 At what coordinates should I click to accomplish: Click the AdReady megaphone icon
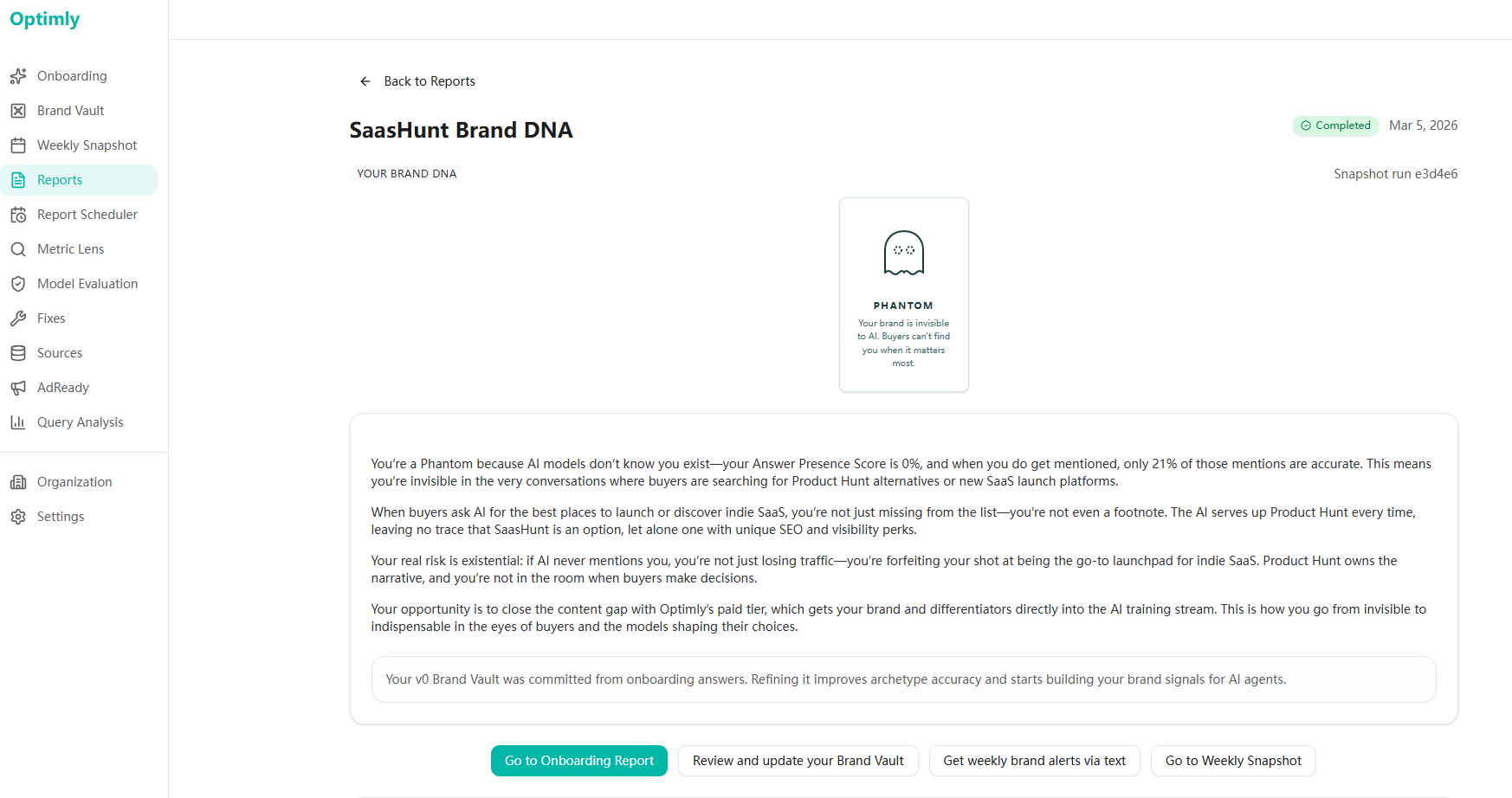[18, 388]
